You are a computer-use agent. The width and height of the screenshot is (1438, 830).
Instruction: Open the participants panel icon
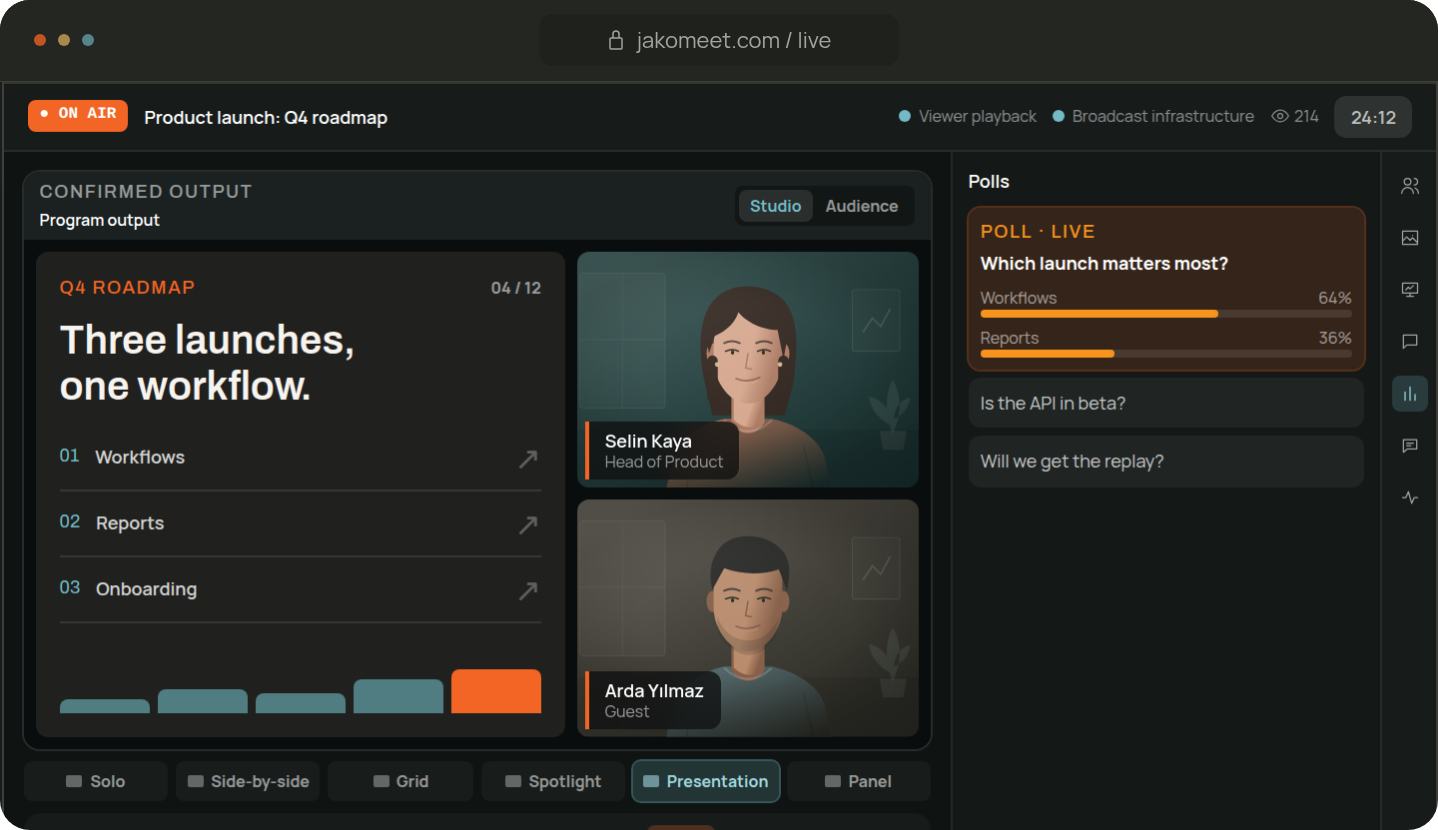1410,186
